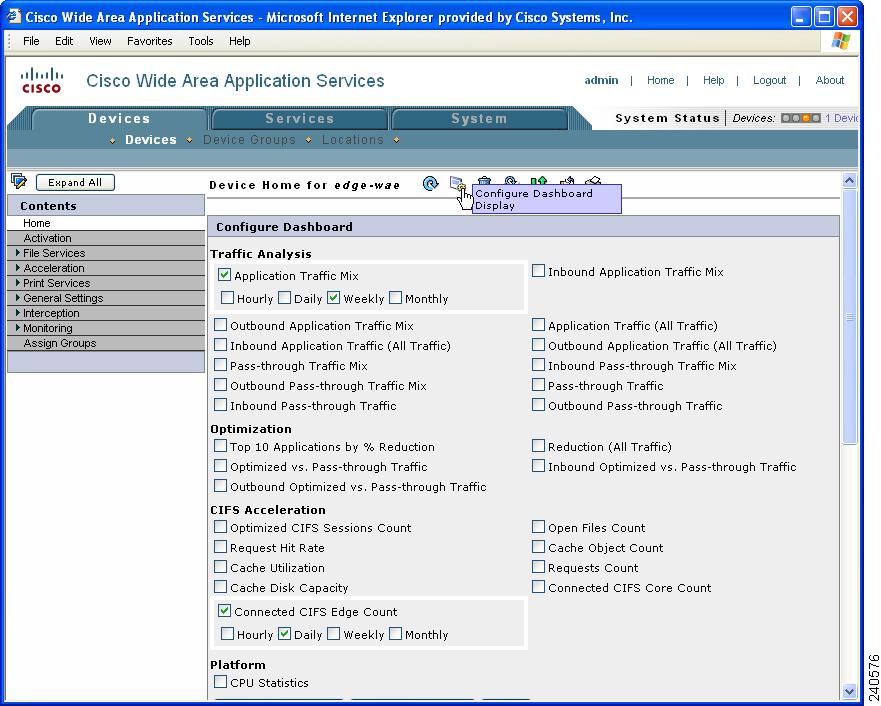Click the scrollbar down arrow
881x706 pixels.
(x=850, y=691)
